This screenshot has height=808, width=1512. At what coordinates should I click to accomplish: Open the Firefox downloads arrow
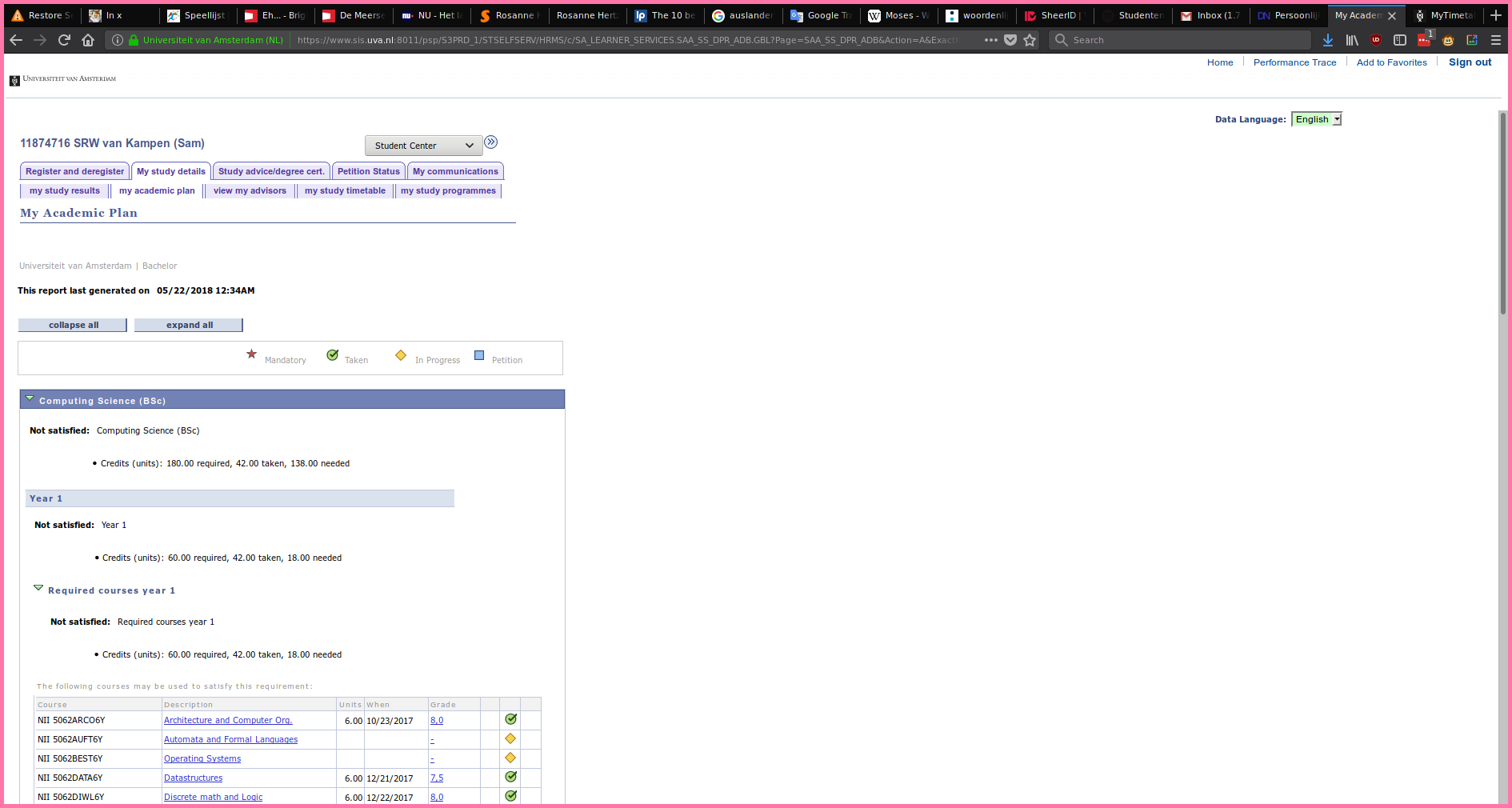coord(1328,40)
